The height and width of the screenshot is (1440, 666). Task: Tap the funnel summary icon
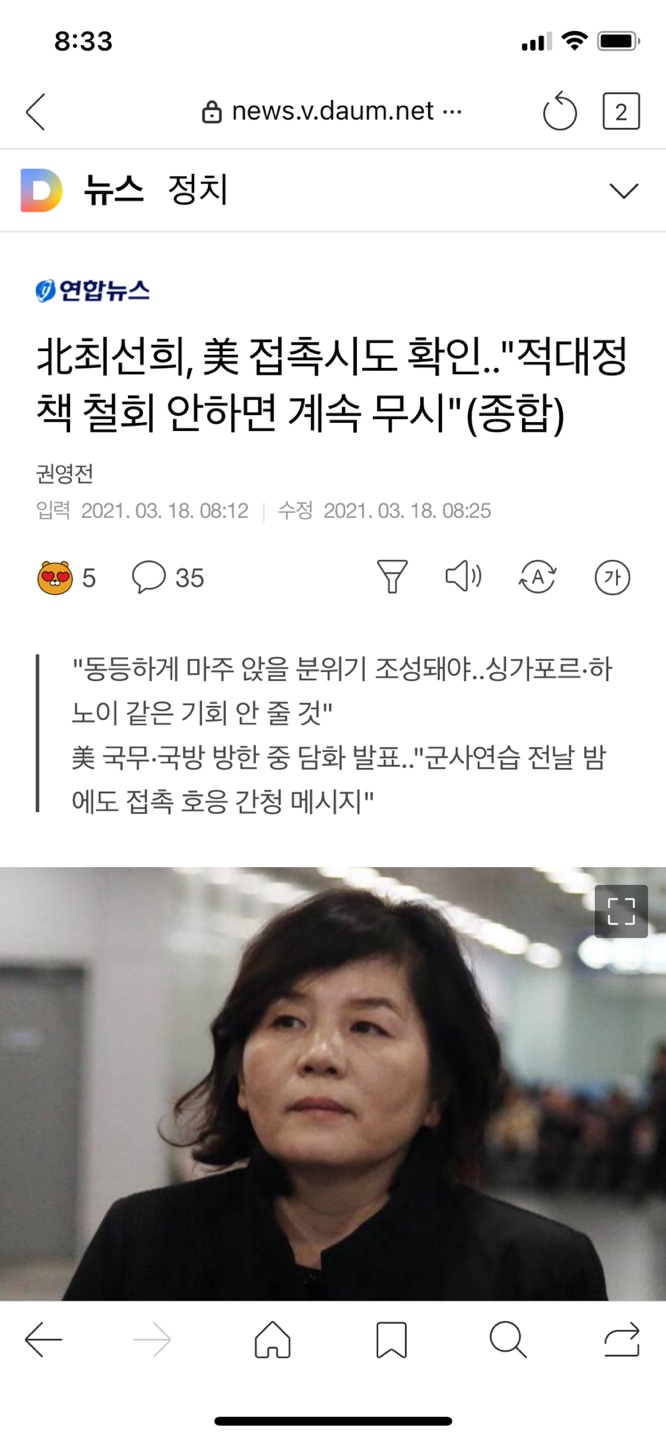(392, 577)
